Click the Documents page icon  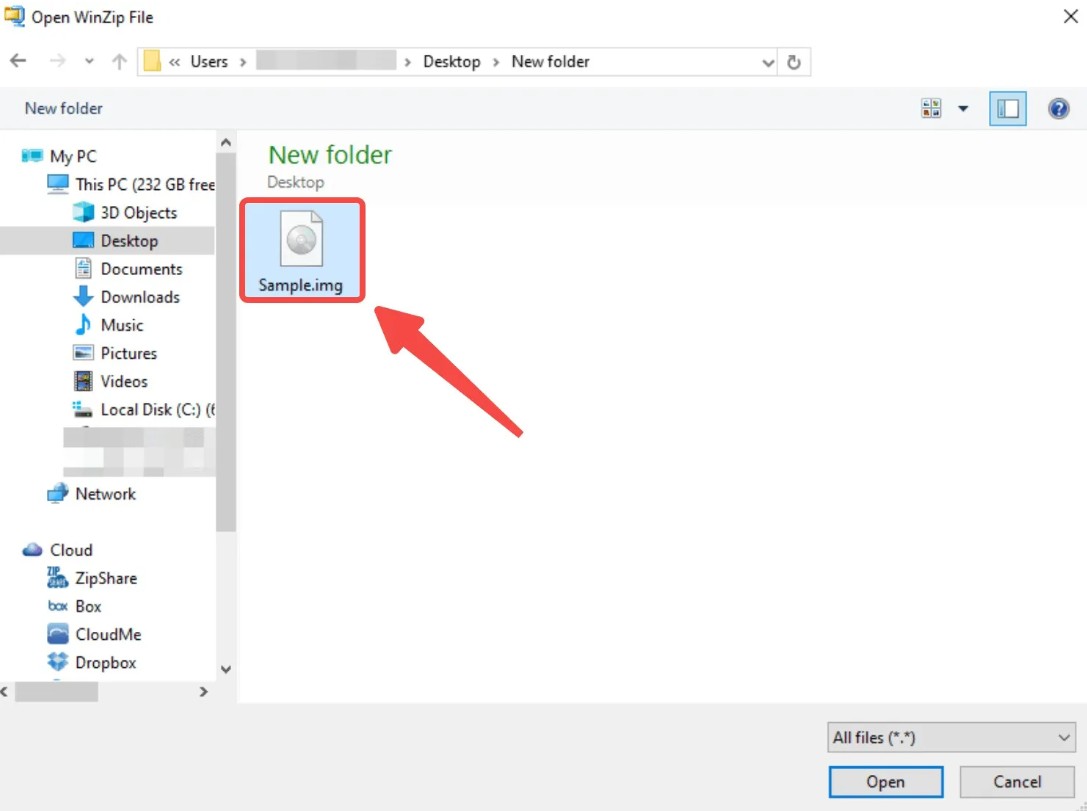pyautogui.click(x=83, y=268)
